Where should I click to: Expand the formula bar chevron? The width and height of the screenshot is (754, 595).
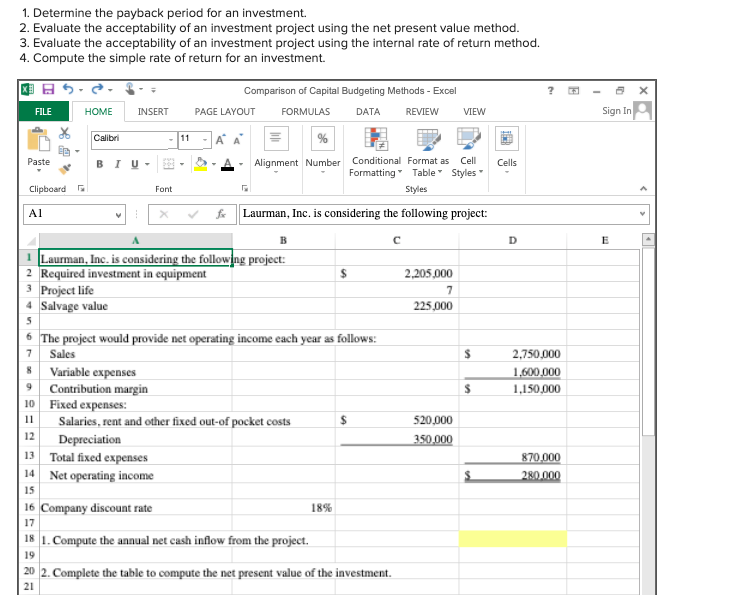[x=642, y=214]
